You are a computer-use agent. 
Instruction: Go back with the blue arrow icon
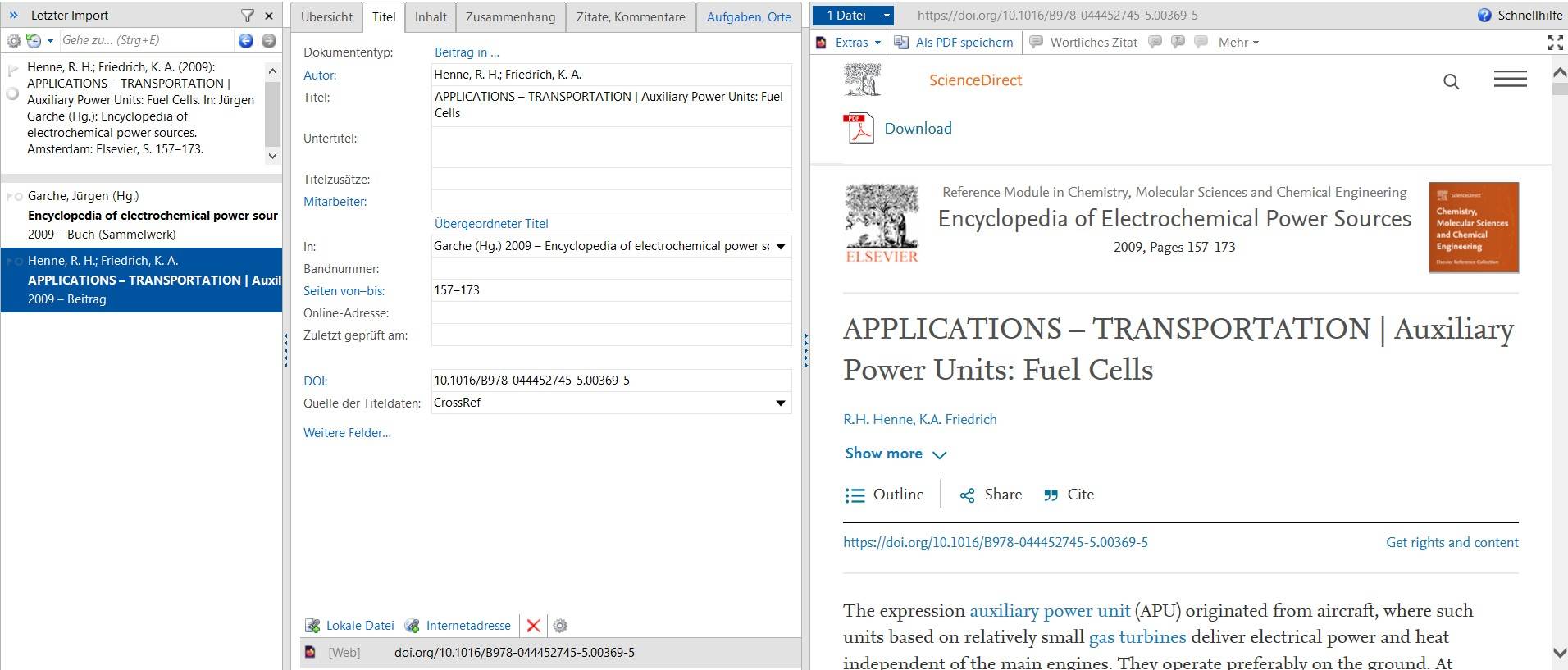click(x=245, y=40)
